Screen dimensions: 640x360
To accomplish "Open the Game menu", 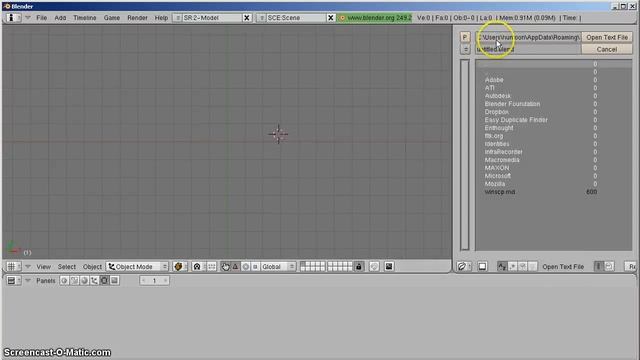I will coord(111,18).
